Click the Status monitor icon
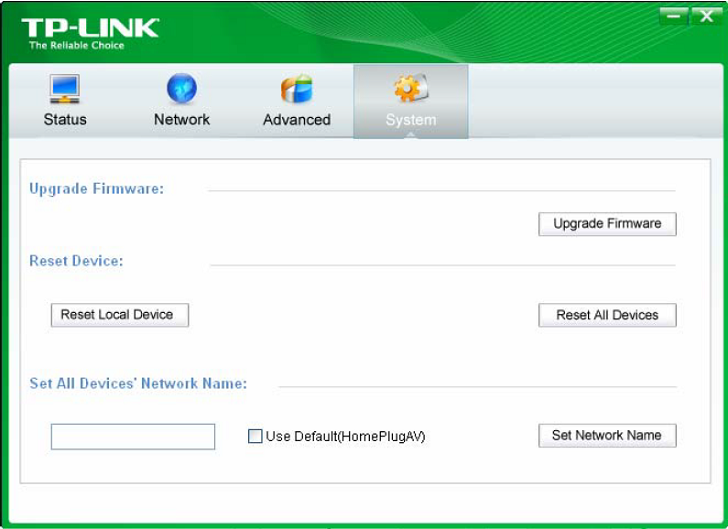Viewport: 728px width, 529px height. (65, 89)
